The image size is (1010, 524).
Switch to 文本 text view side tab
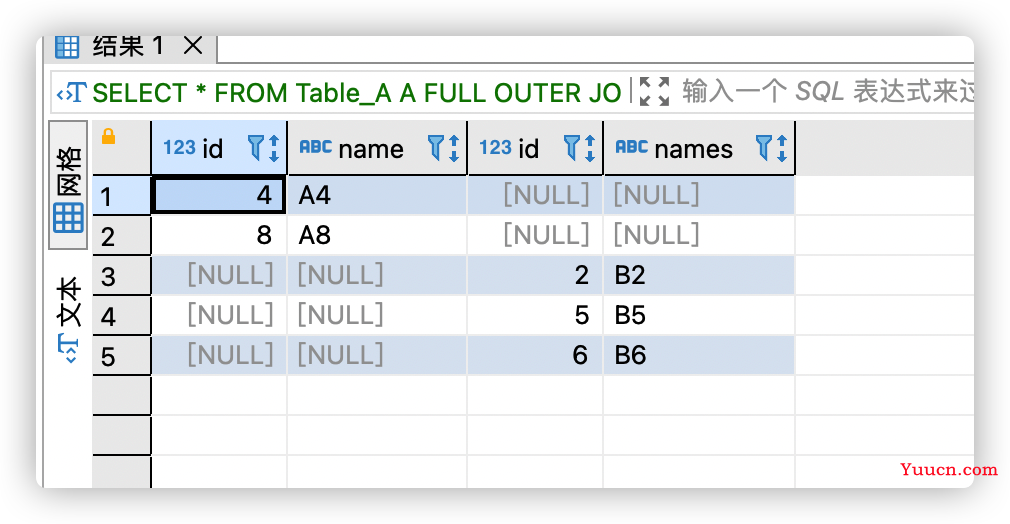(x=68, y=320)
